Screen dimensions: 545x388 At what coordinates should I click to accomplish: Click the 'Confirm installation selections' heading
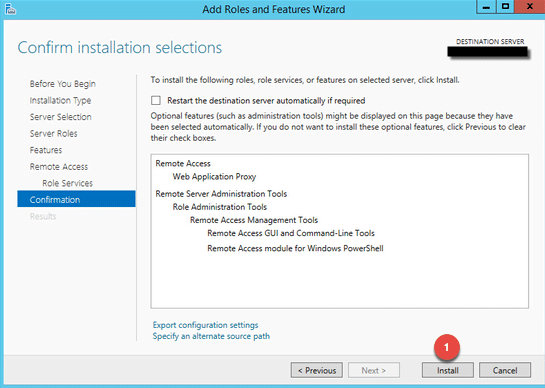coord(120,48)
